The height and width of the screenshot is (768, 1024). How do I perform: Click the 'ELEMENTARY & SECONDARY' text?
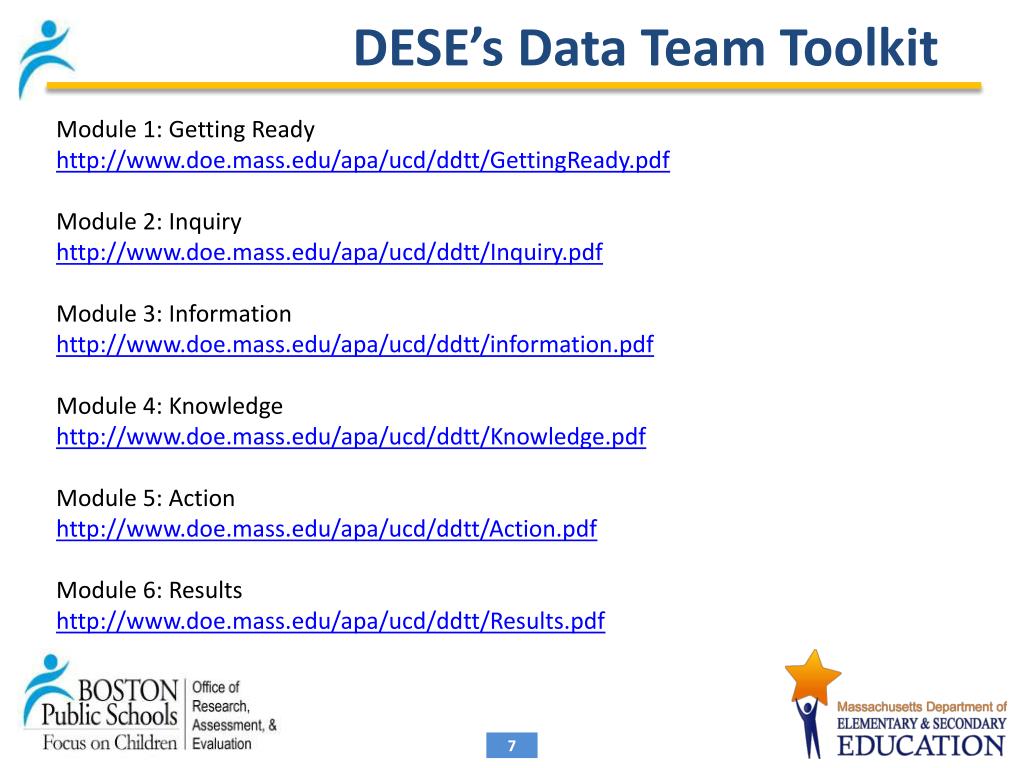(921, 724)
